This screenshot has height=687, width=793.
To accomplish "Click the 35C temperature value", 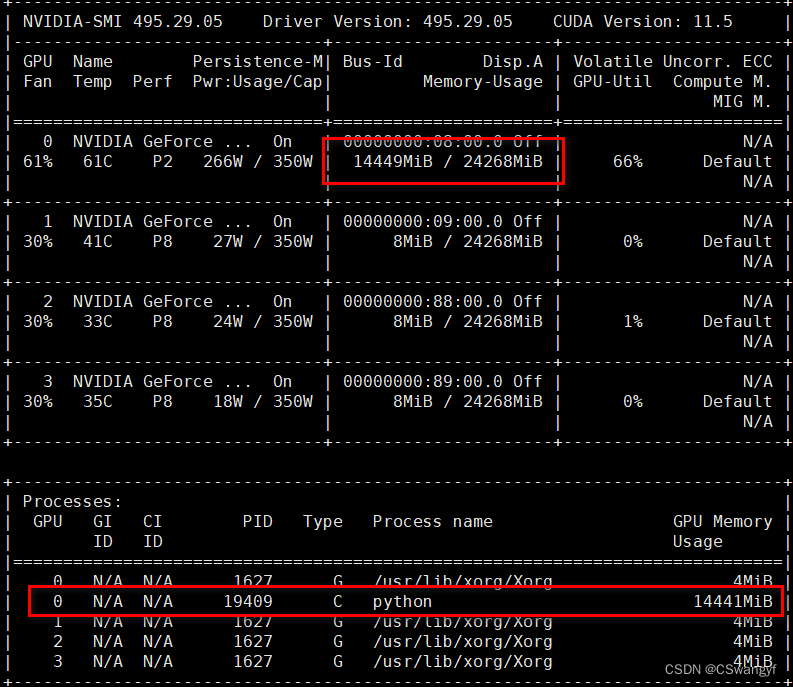I will coord(98,401).
